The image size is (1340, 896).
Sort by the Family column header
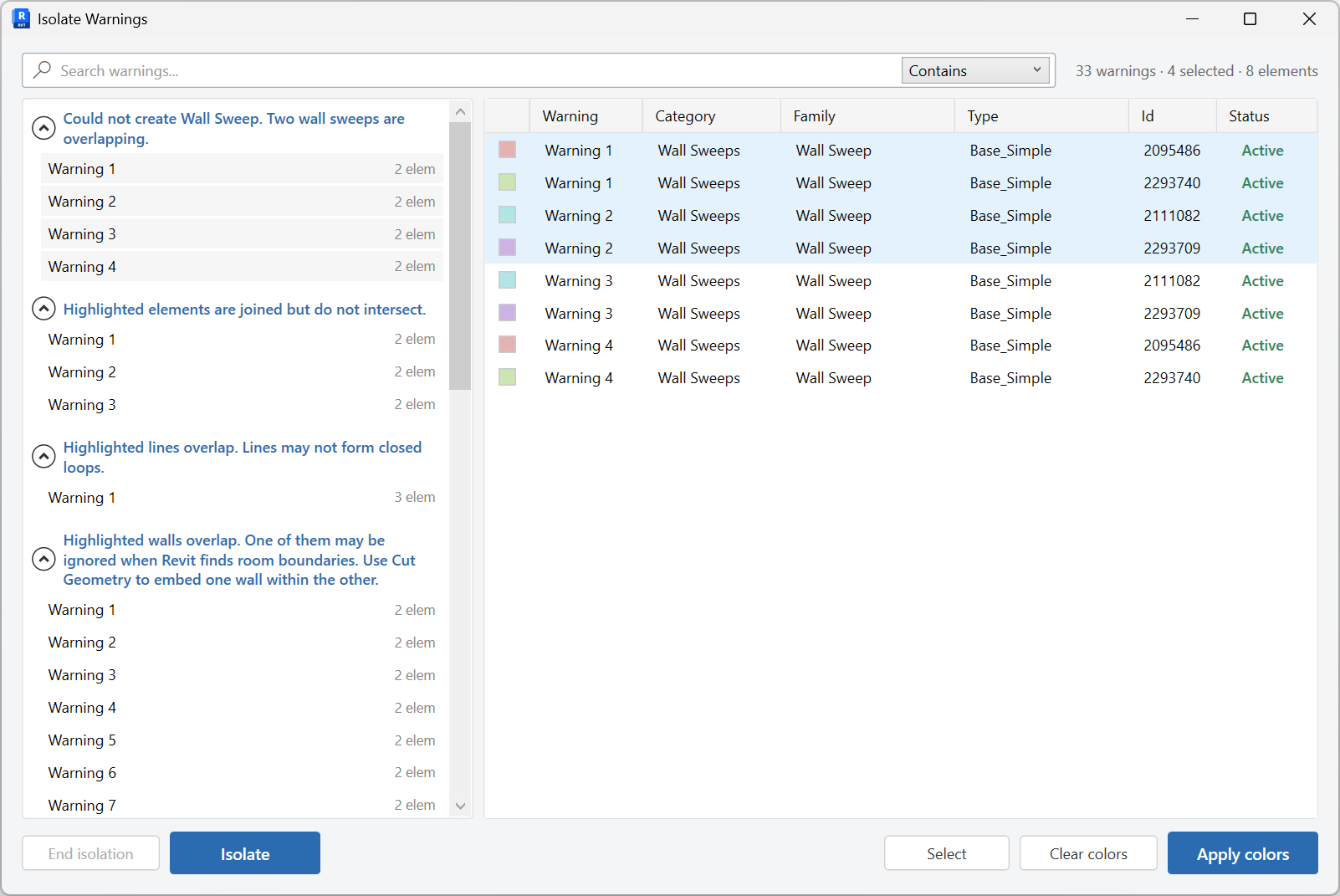[867, 116]
